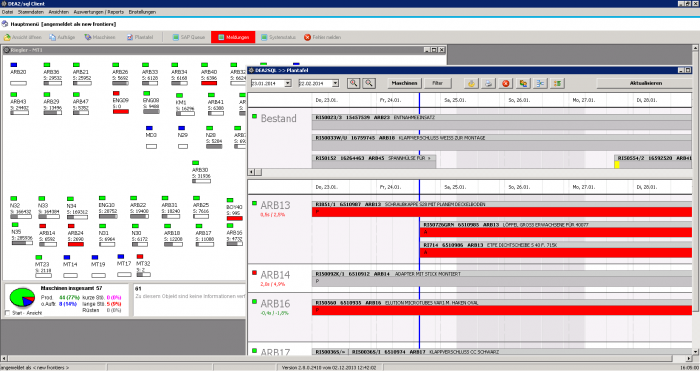Select the RI50092K/1 adapter order in ARB14
700x371 pixels.
pyautogui.click(x=502, y=278)
